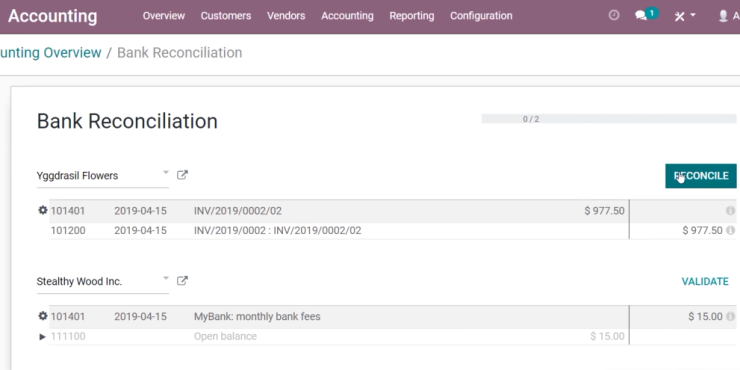
Task: Expand the Stealthy Wood Inc. dropdown
Action: (166, 278)
